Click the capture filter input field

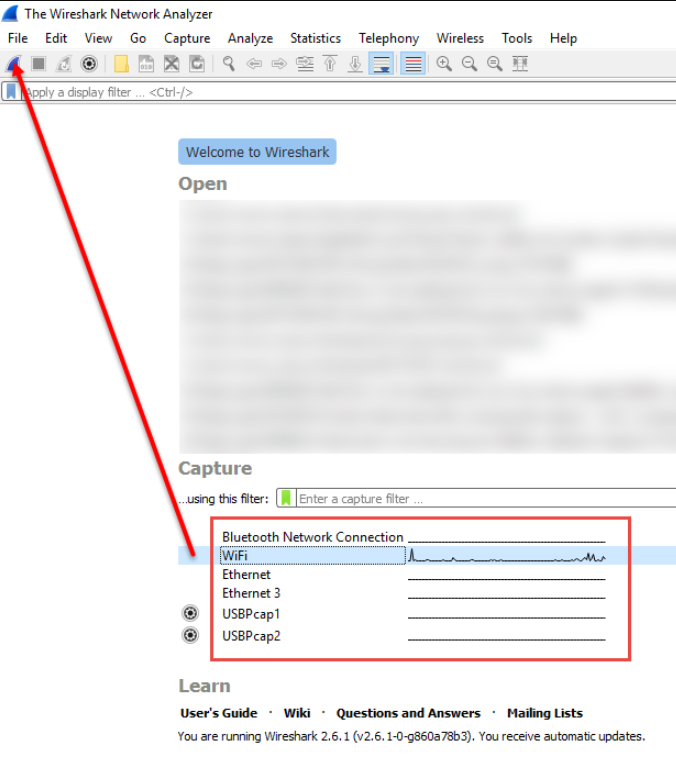486,498
